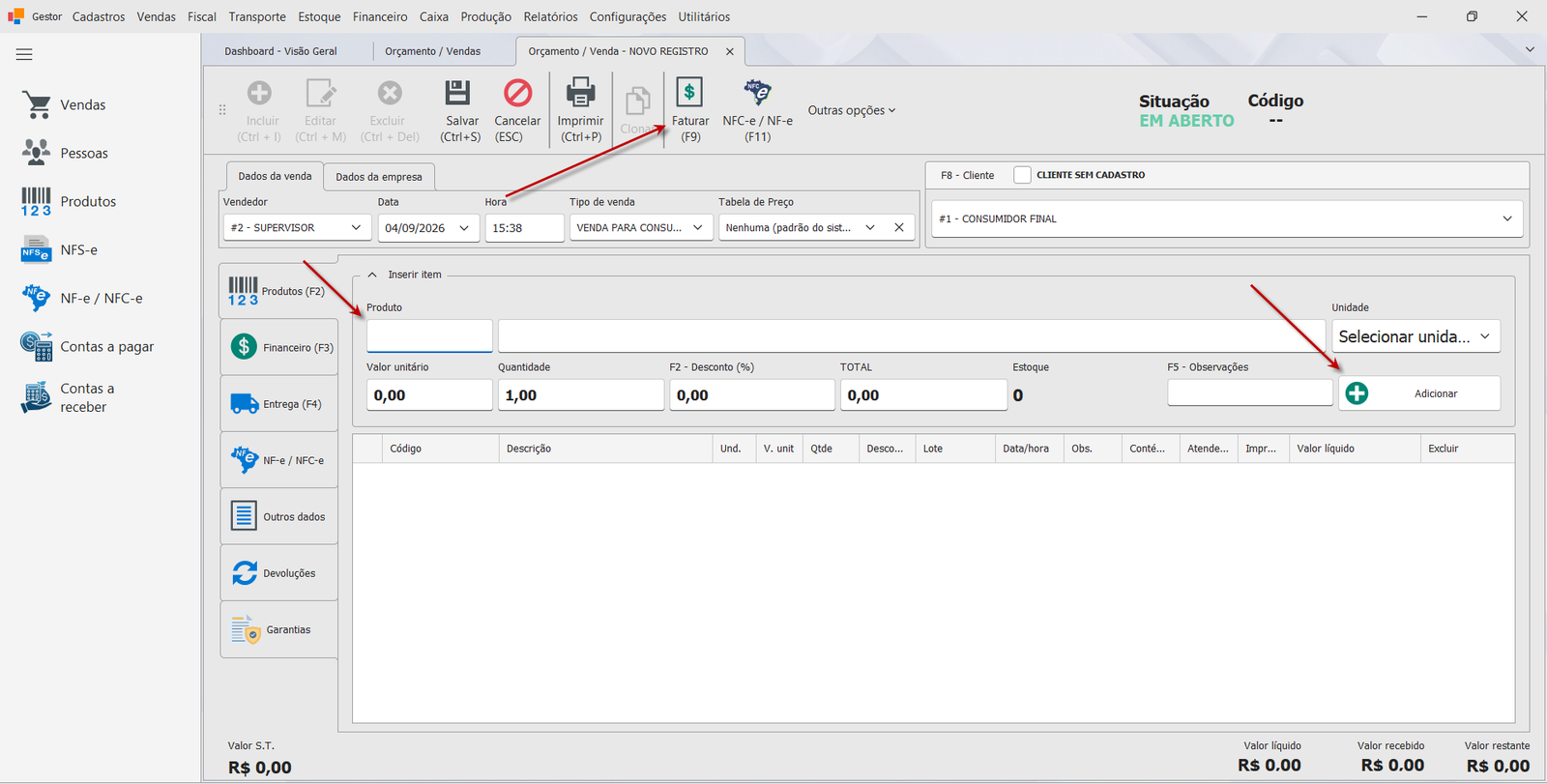The image size is (1547, 784).
Task: Click the Quantidade input field
Action: coord(580,394)
